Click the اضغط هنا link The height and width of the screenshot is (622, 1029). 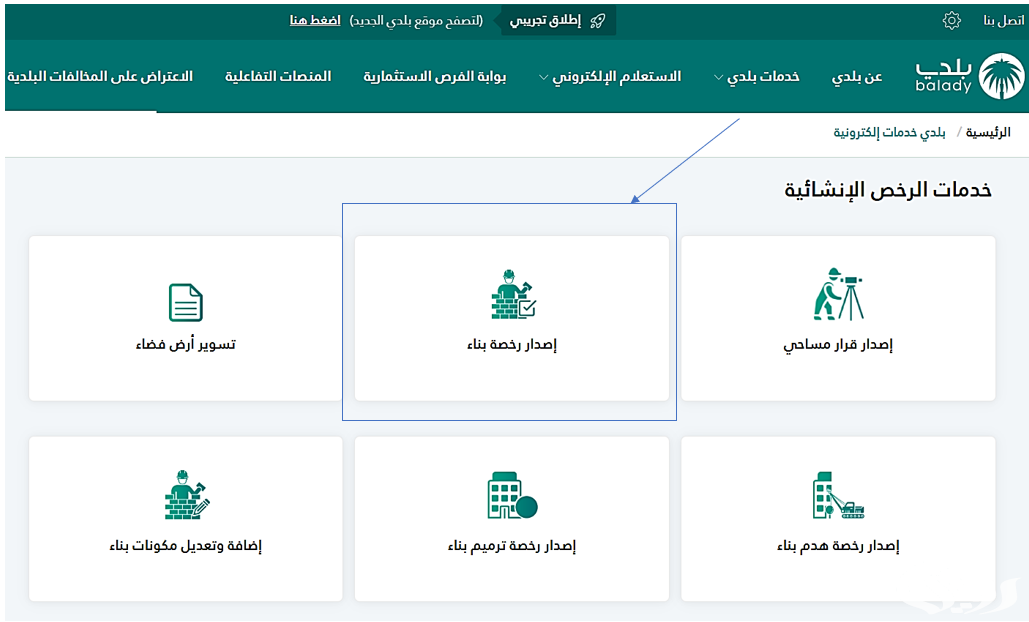315,21
